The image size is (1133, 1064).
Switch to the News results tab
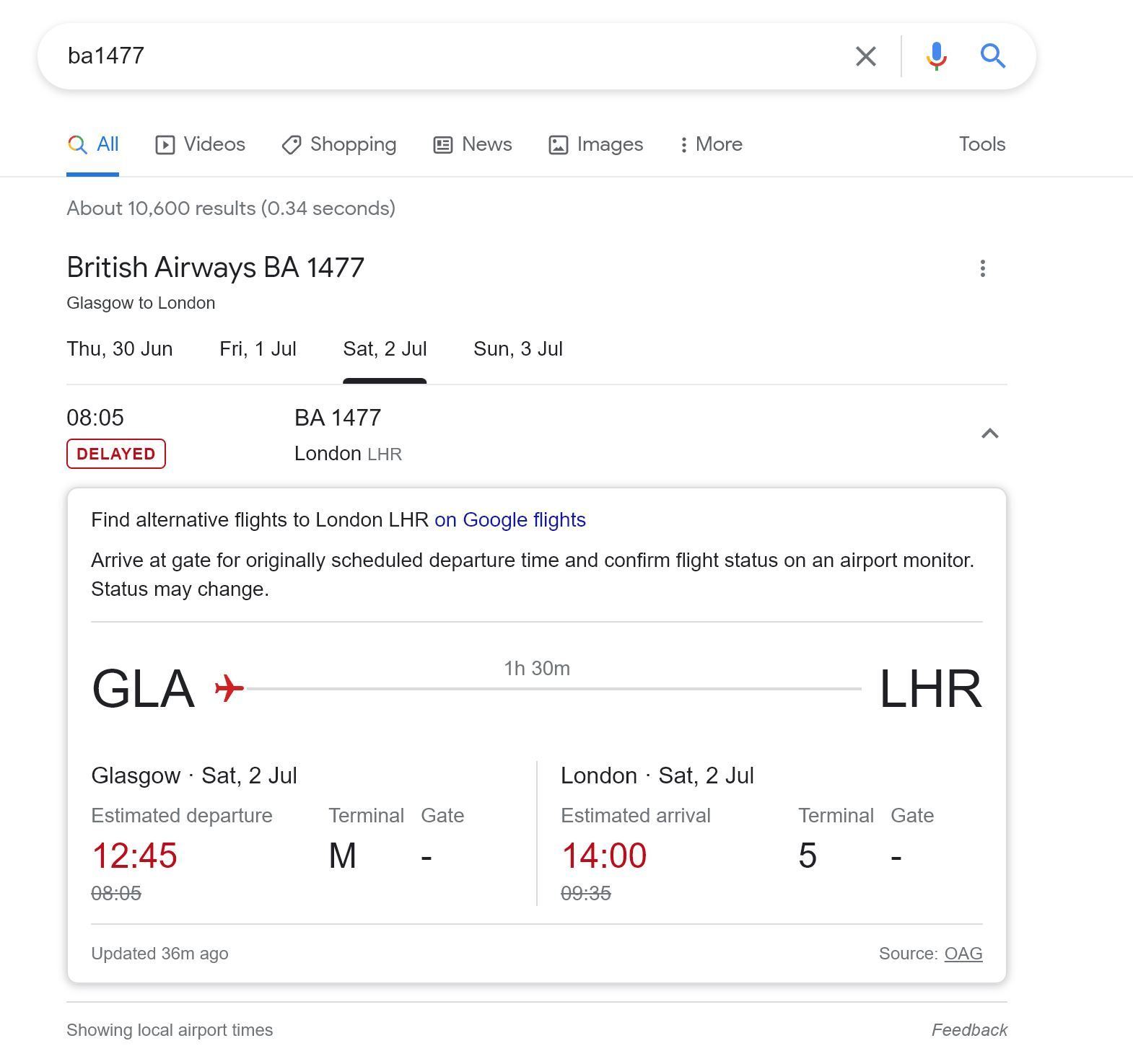pyautogui.click(x=473, y=144)
